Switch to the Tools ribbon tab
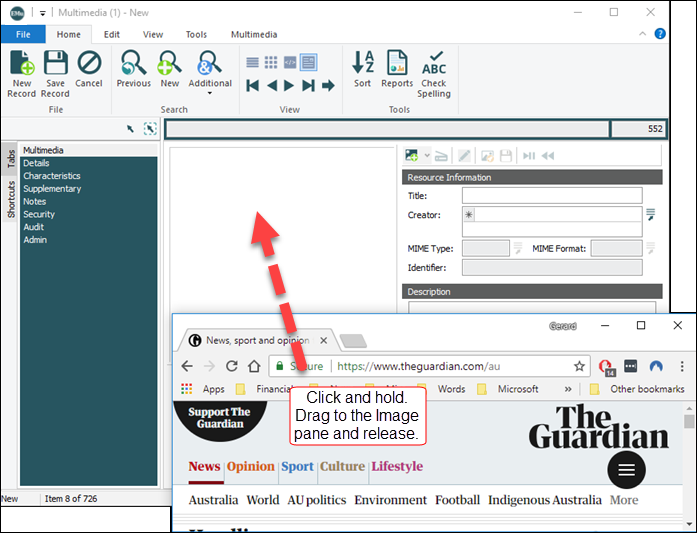The height and width of the screenshot is (533, 697). click(196, 34)
